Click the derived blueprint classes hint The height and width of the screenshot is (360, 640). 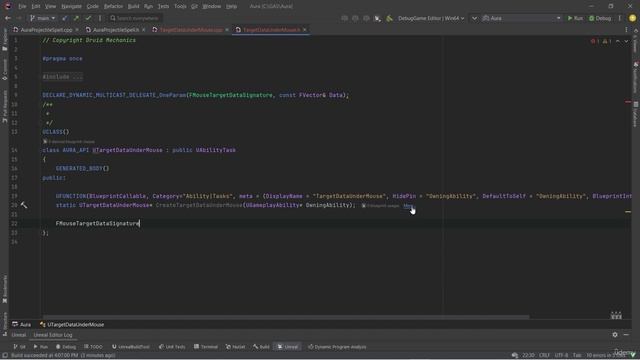(69, 141)
